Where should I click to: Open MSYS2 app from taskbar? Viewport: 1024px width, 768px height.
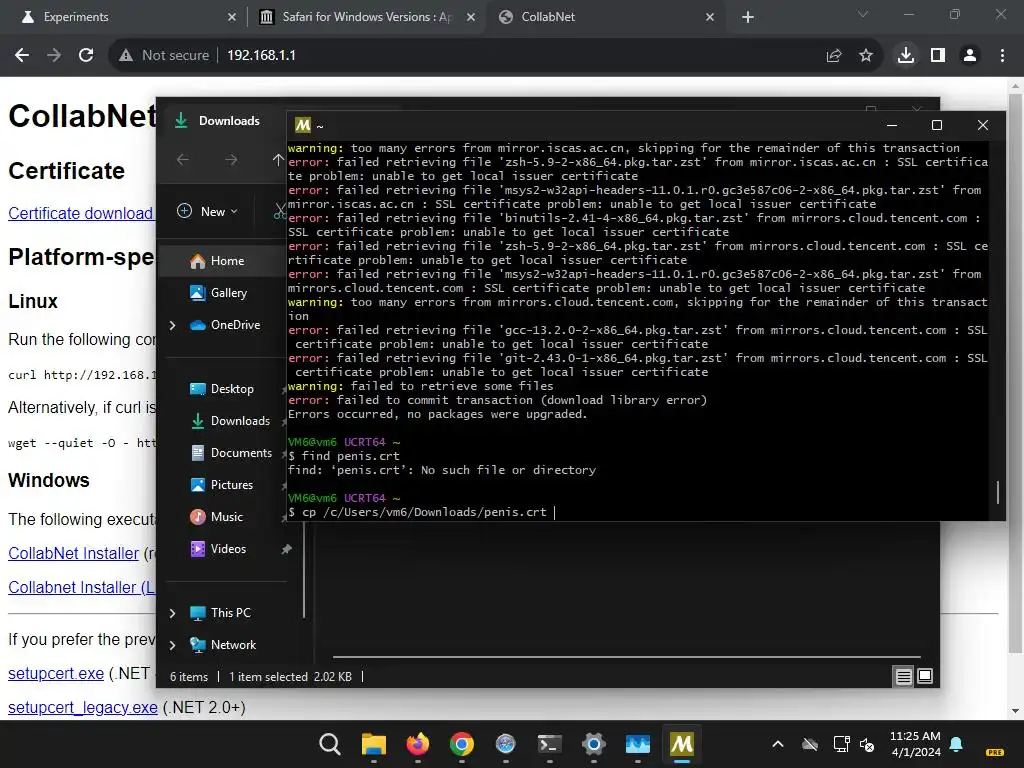coord(682,744)
